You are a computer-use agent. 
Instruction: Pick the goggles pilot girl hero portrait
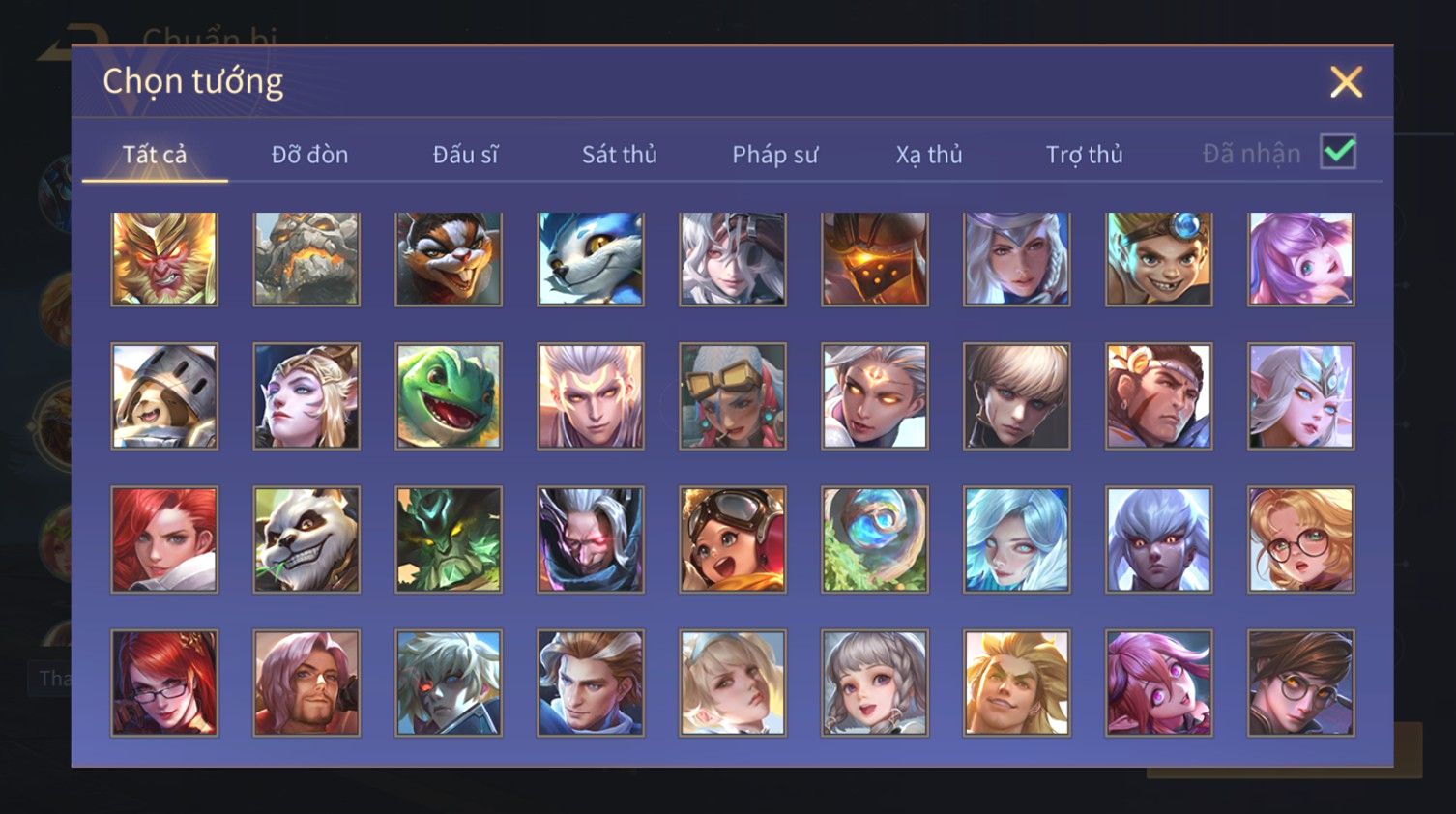click(733, 539)
